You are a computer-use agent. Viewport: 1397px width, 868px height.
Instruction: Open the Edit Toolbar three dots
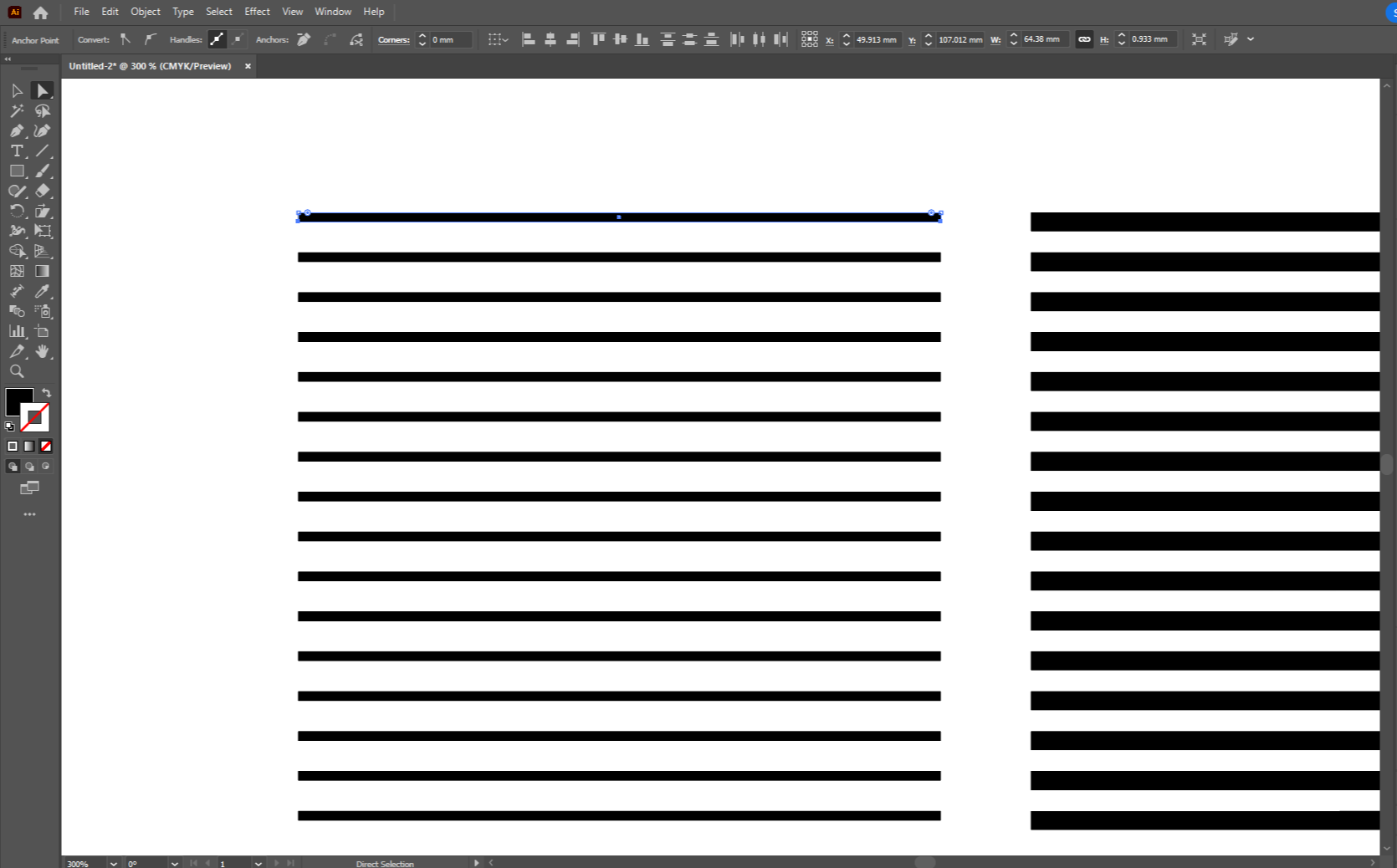30,514
